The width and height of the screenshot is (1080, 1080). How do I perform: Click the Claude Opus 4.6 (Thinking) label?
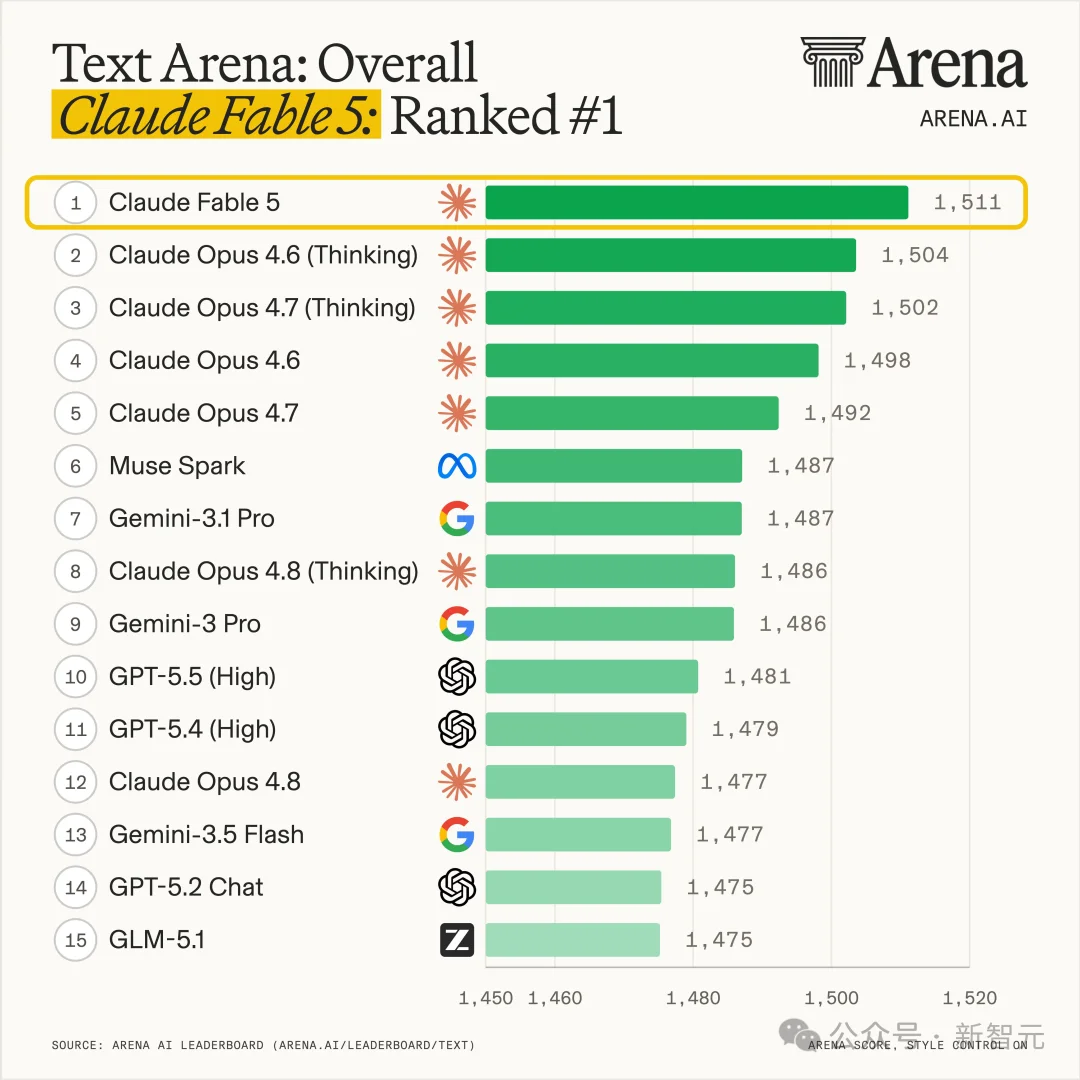click(263, 255)
